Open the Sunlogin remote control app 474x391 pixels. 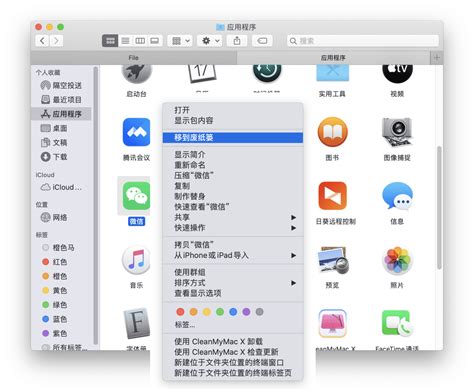click(x=332, y=196)
